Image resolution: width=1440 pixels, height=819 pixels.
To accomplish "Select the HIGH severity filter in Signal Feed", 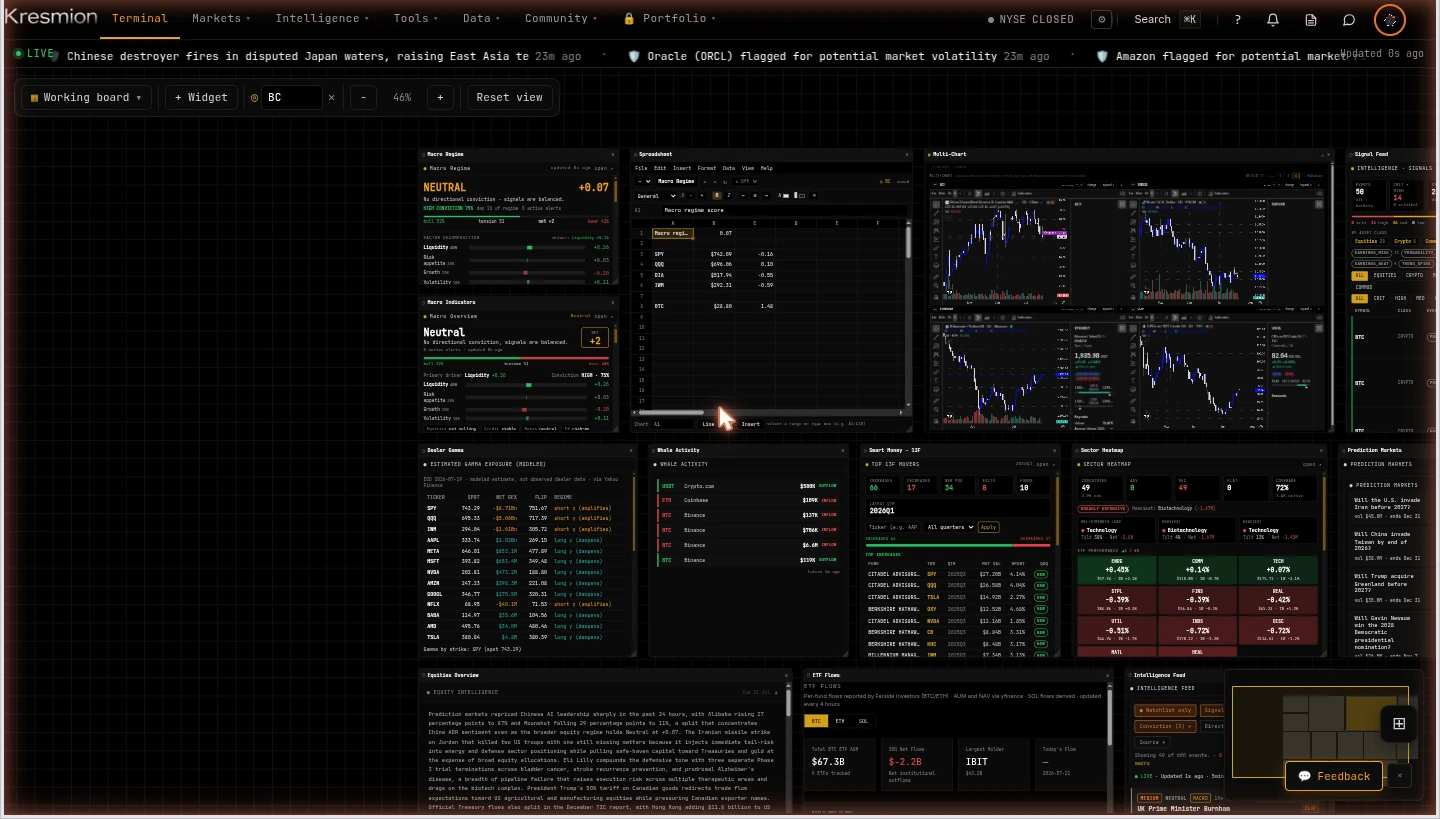I will point(1400,298).
